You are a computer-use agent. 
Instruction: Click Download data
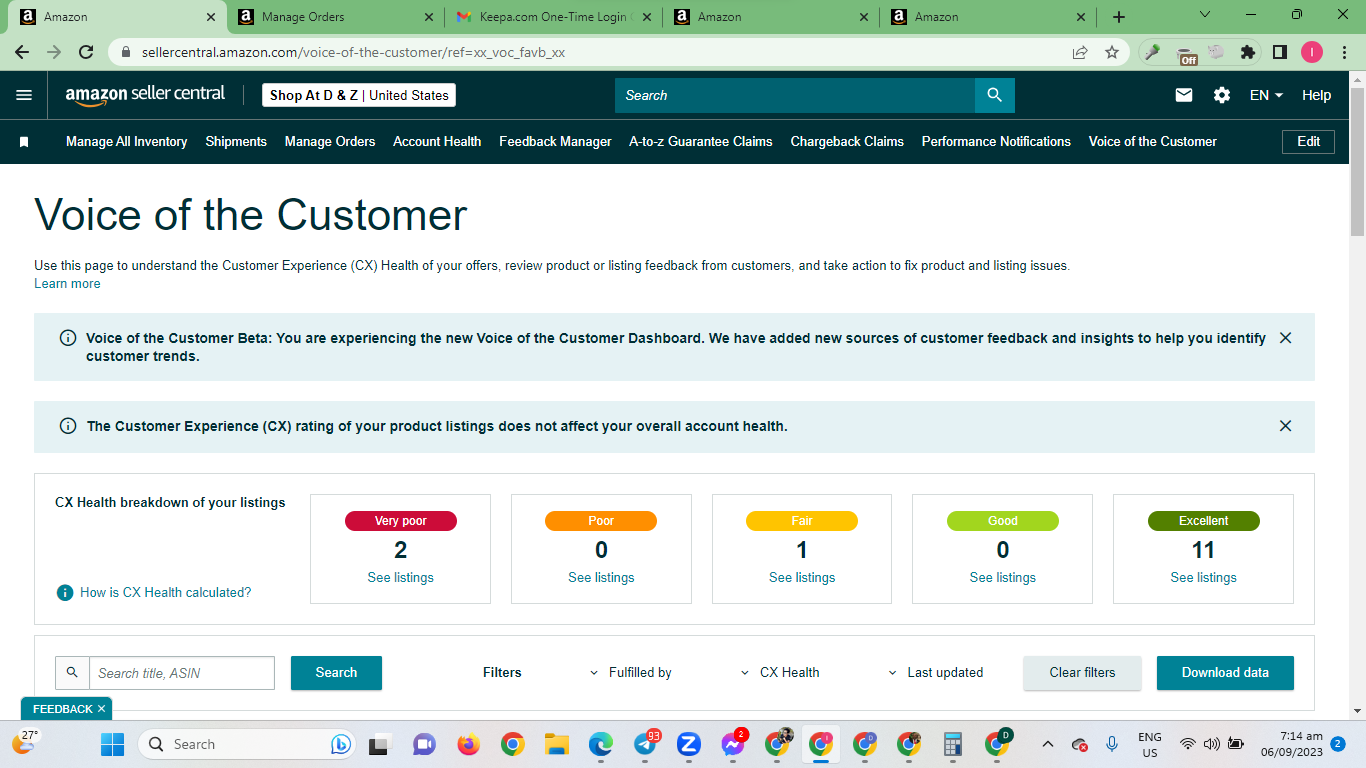[1225, 673]
